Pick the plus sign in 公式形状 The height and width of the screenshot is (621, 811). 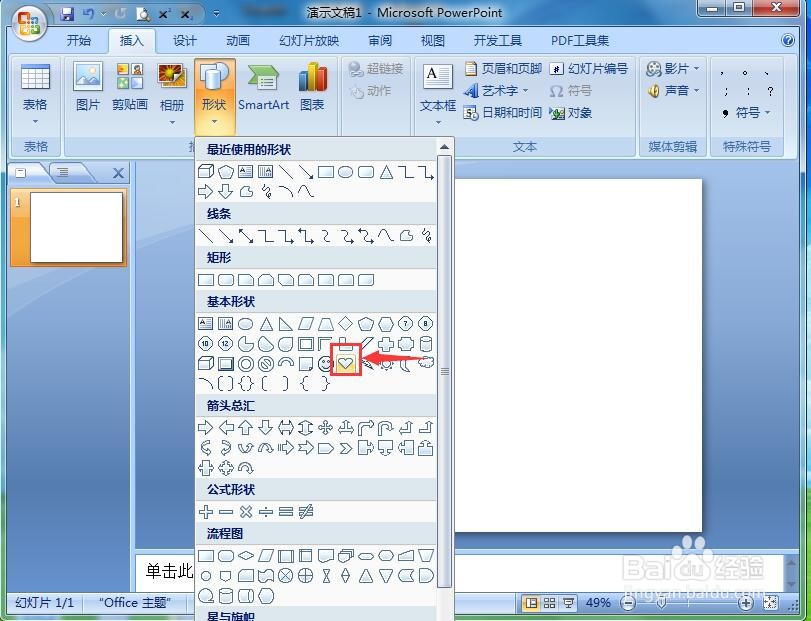[x=206, y=512]
